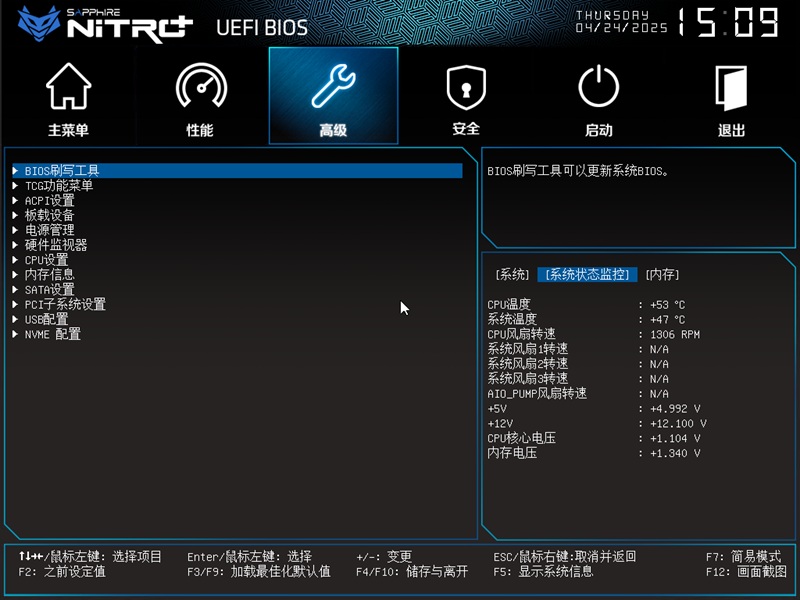Screen dimensions: 800x600
Task: Click the house icon for 主菜单
Action: [68, 88]
